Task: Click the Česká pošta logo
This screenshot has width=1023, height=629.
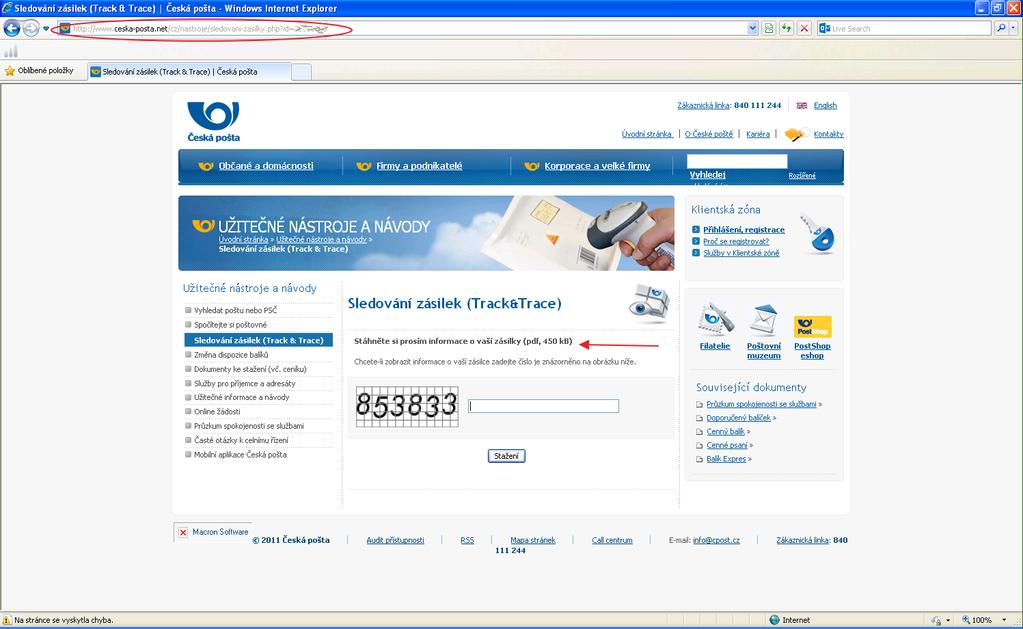Action: [213, 121]
